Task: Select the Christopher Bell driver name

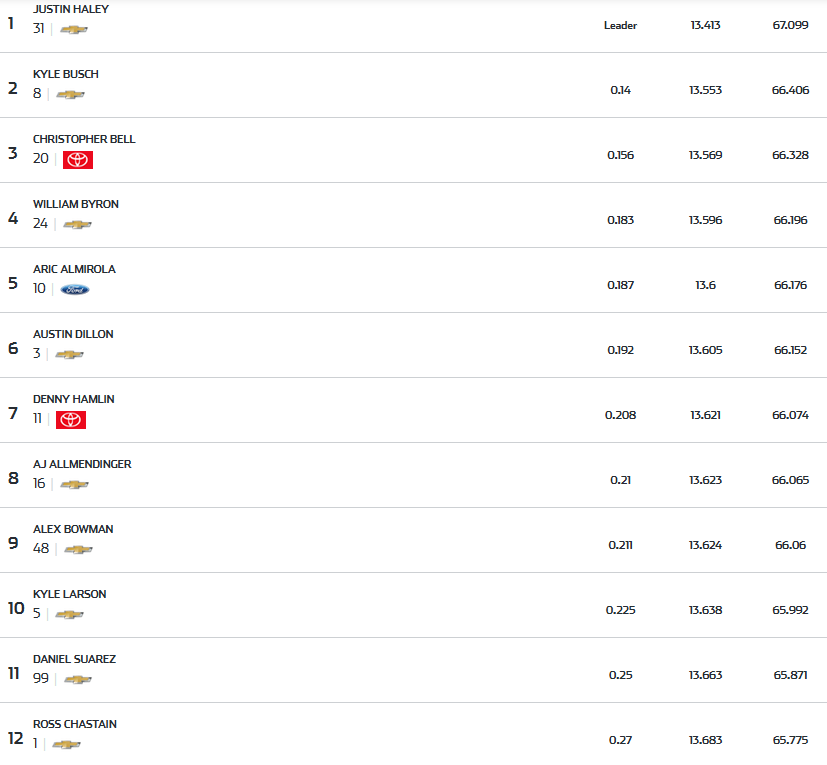Action: 84,139
